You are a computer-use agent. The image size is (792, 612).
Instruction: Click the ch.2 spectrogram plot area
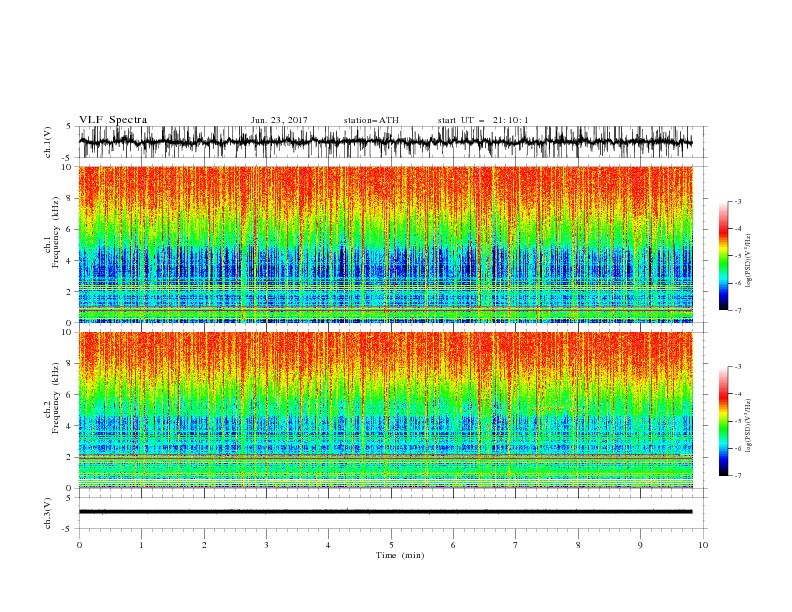[385, 410]
